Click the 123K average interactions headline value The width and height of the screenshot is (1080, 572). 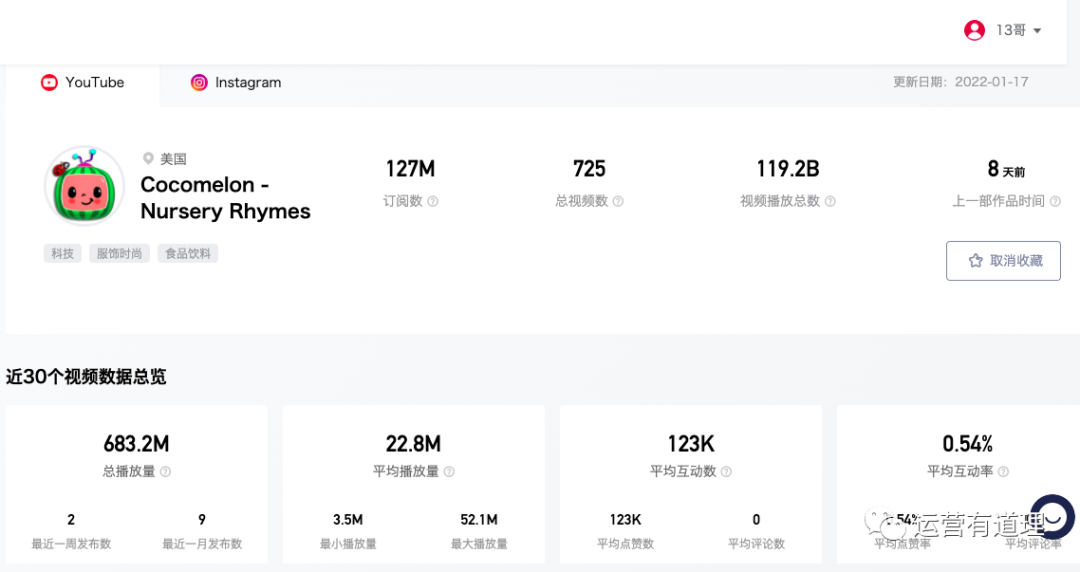(691, 444)
